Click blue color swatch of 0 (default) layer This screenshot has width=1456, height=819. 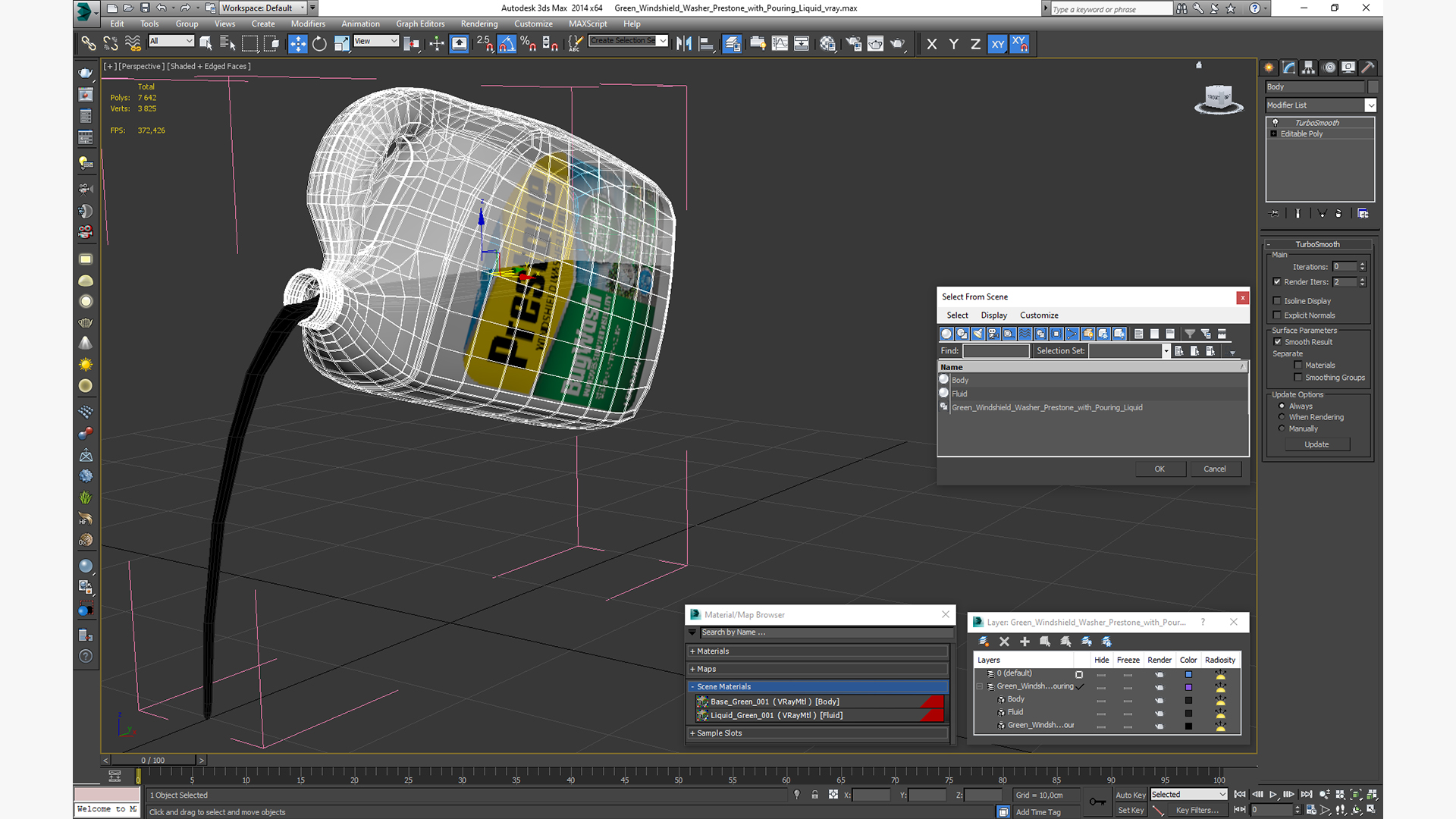tap(1188, 674)
